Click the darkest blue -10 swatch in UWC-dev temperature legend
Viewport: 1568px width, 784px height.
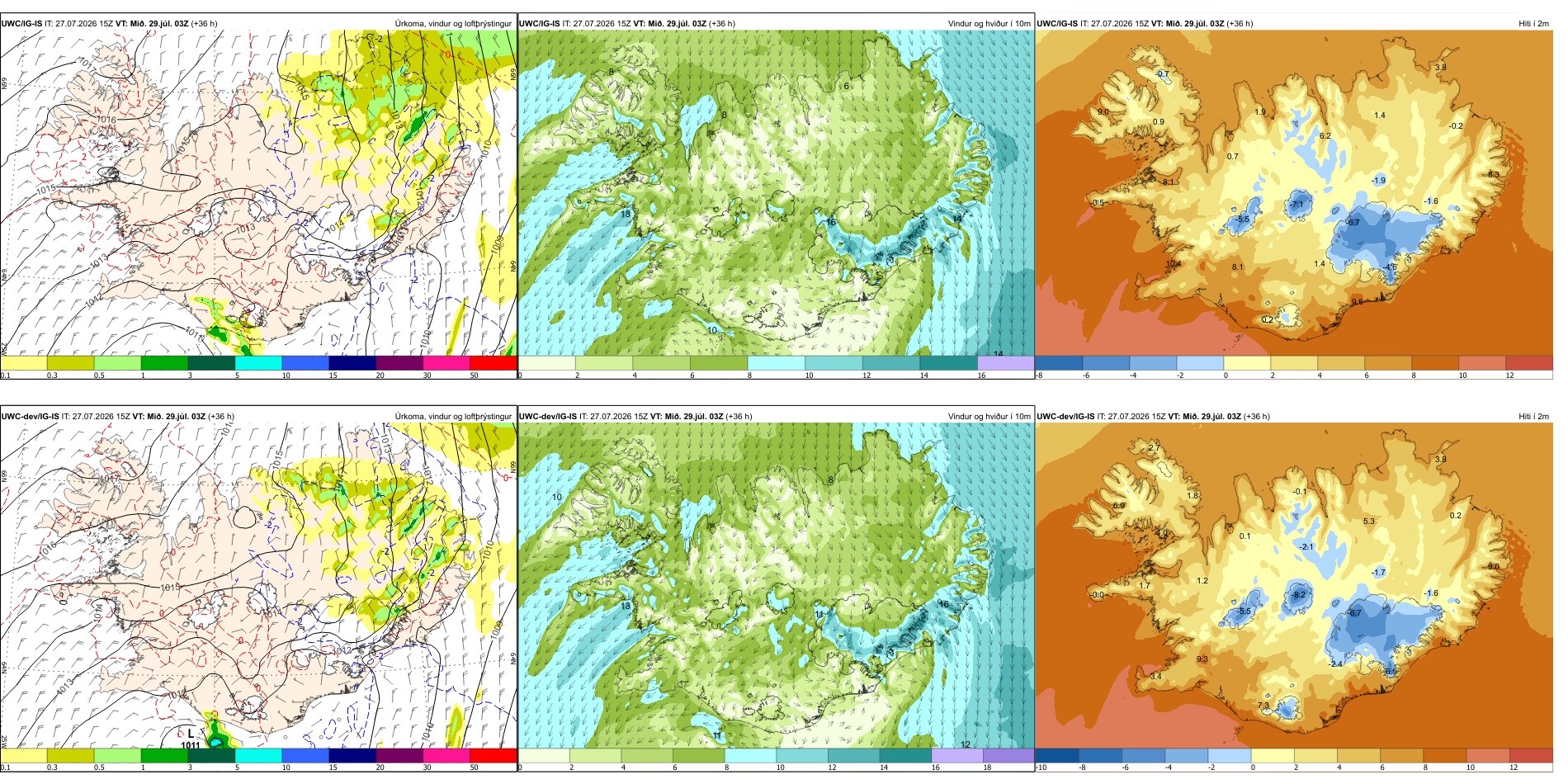click(1056, 755)
